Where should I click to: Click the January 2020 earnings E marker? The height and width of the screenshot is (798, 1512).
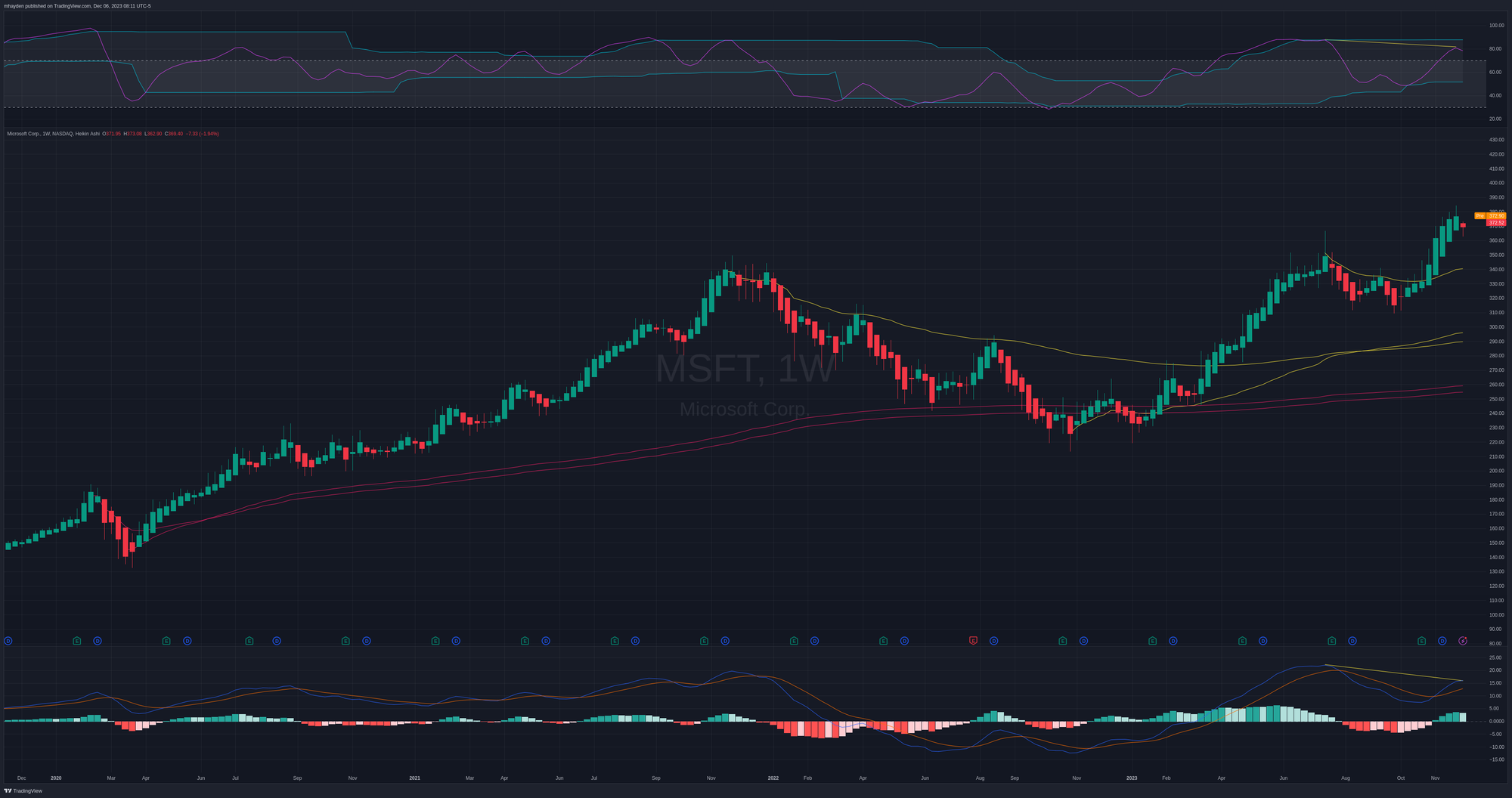(77, 641)
